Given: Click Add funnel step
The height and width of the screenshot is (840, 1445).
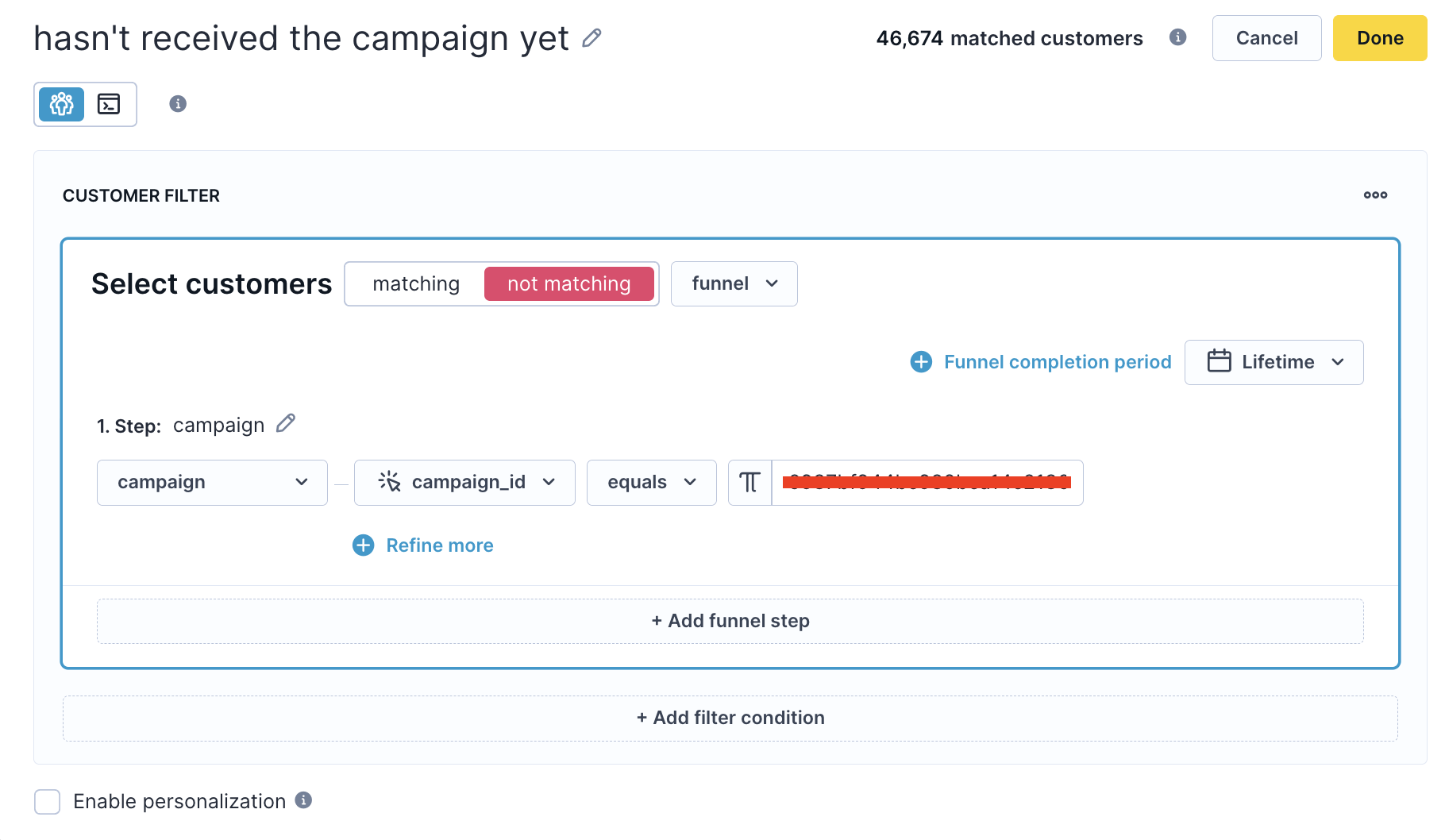Looking at the screenshot, I should tap(730, 621).
